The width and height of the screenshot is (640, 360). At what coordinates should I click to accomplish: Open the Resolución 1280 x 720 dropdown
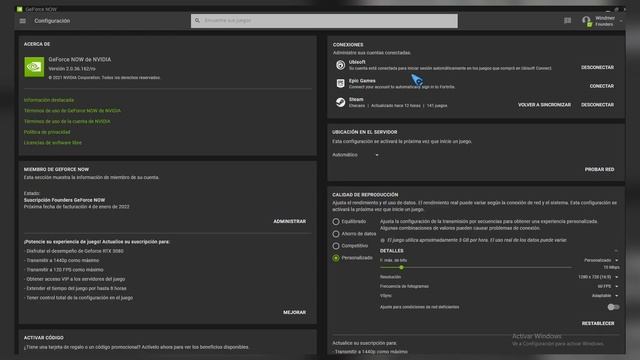pyautogui.click(x=598, y=277)
